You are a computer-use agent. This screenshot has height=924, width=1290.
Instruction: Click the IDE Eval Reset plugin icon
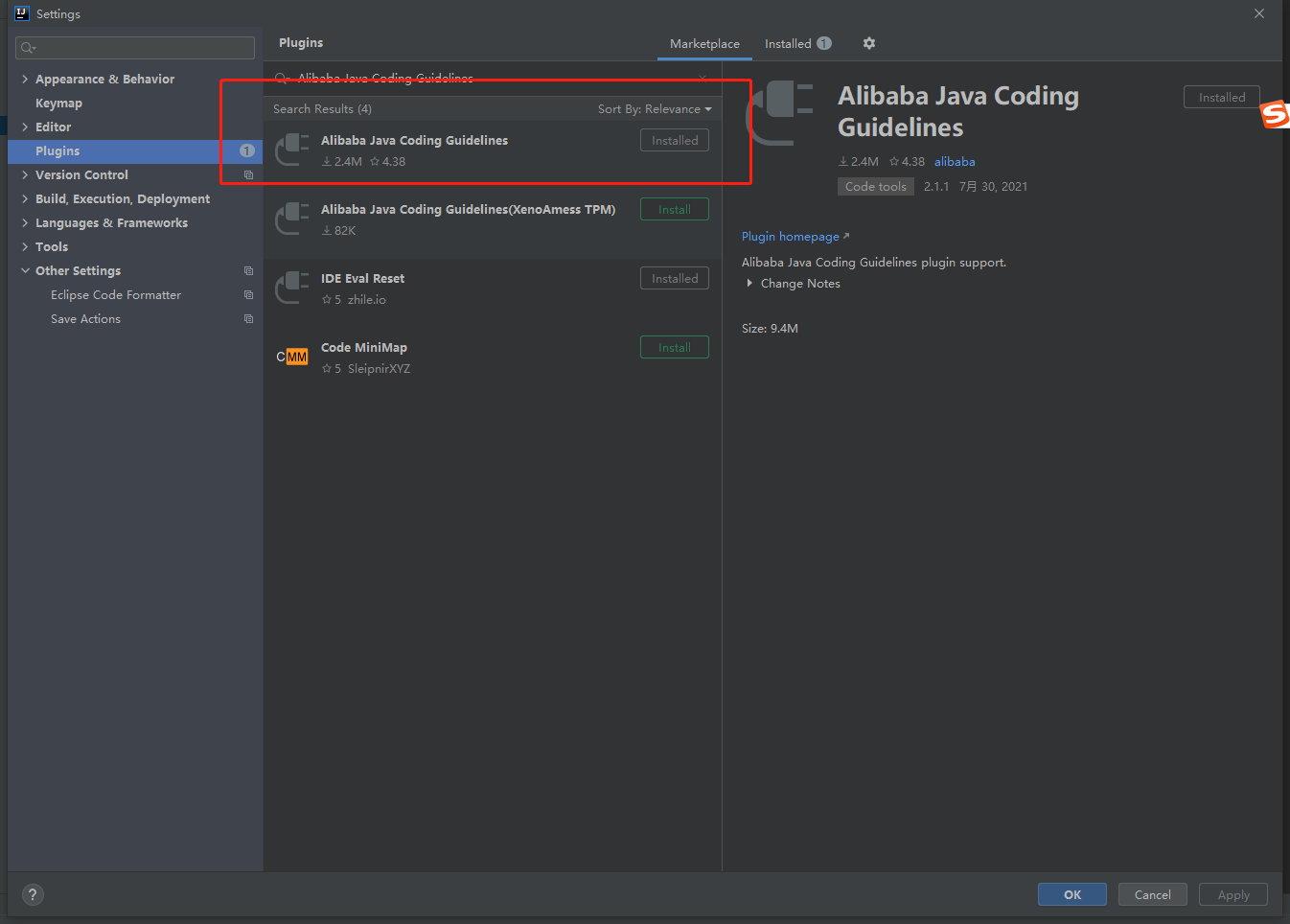[x=292, y=289]
